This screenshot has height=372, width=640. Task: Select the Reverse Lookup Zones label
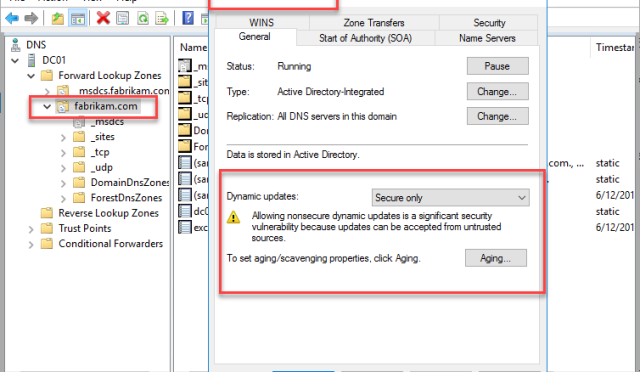tap(108, 213)
